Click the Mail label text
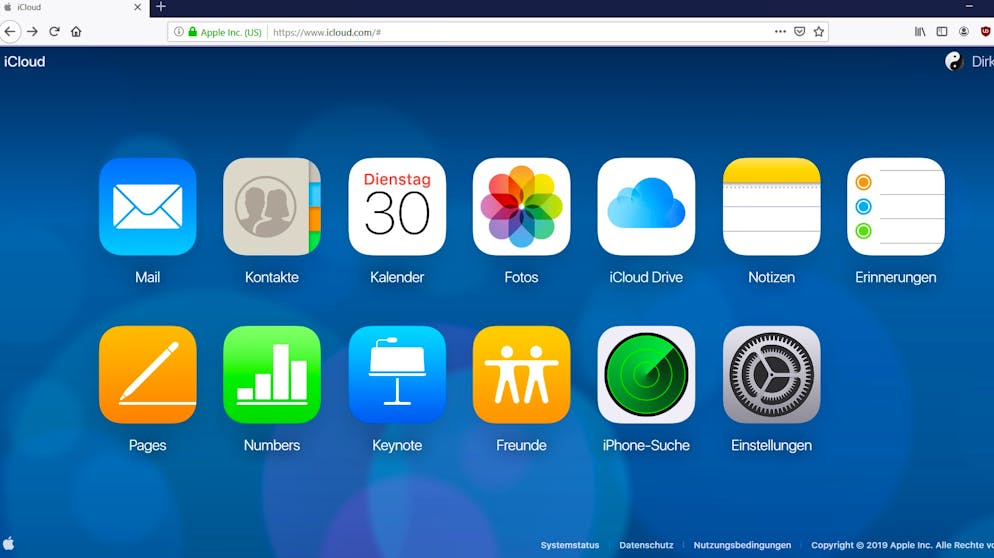This screenshot has height=558, width=994. pos(148,277)
